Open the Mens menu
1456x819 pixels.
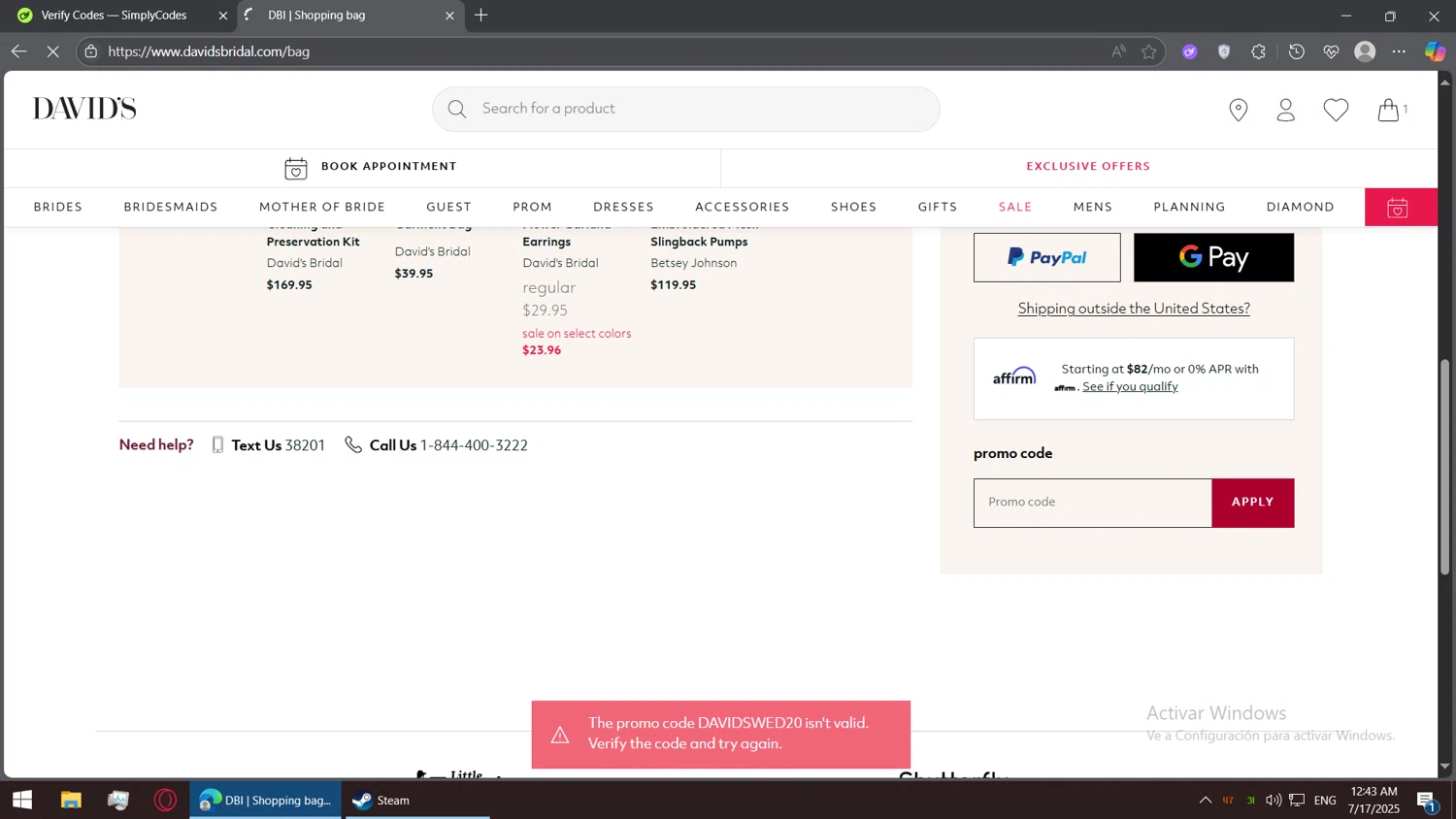tap(1093, 208)
